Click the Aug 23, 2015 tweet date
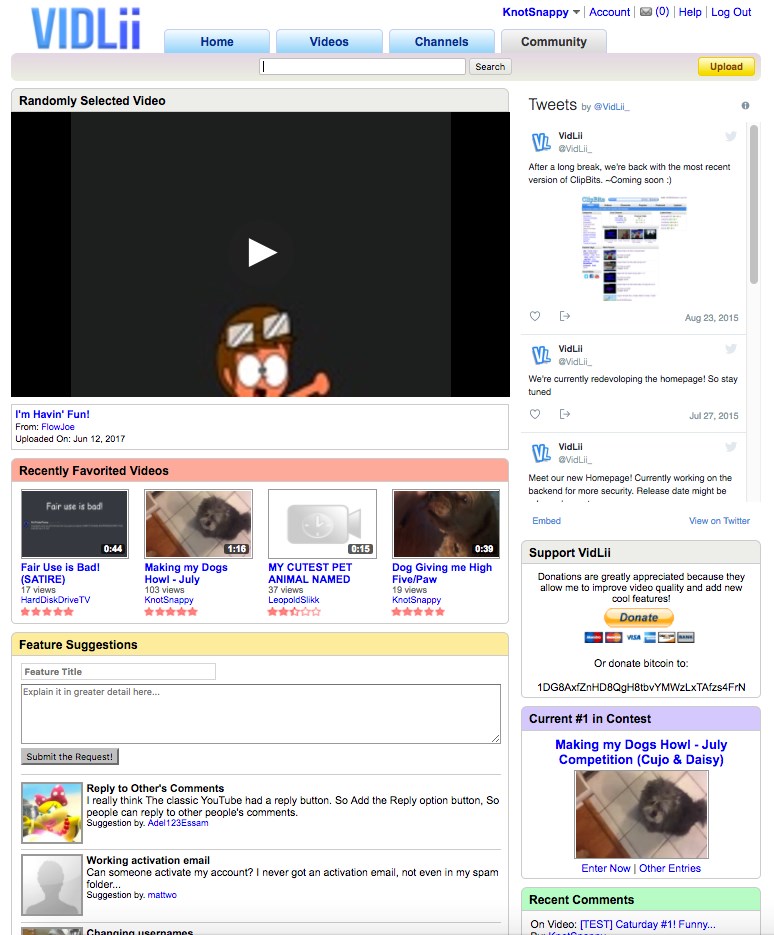This screenshot has width=774, height=935. coord(711,318)
